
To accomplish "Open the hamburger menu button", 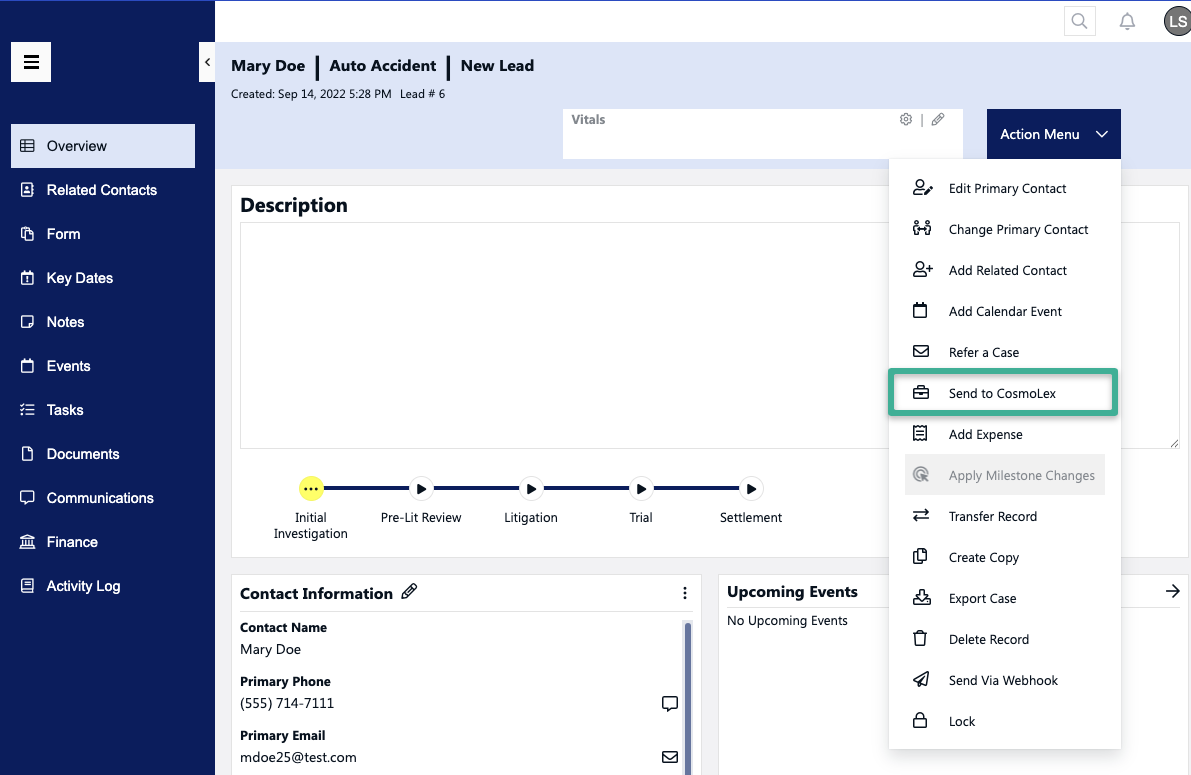I will pyautogui.click(x=31, y=62).
